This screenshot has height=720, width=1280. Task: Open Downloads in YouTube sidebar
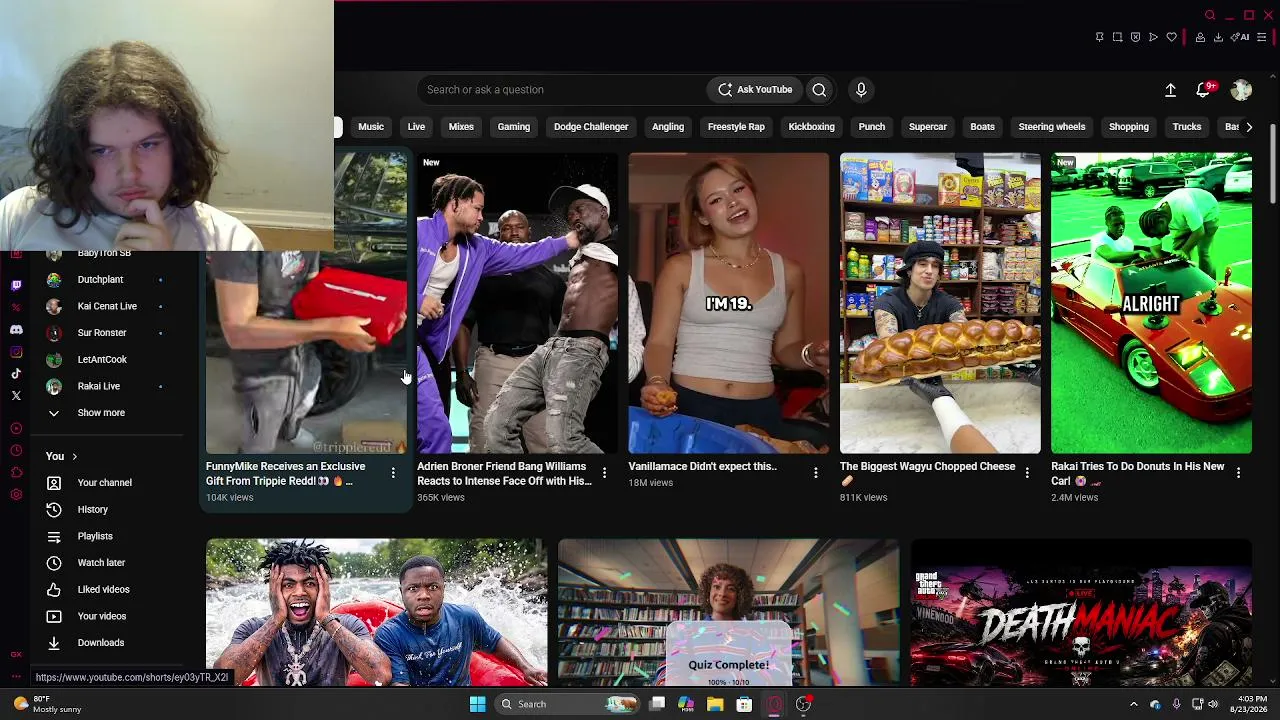coord(101,643)
